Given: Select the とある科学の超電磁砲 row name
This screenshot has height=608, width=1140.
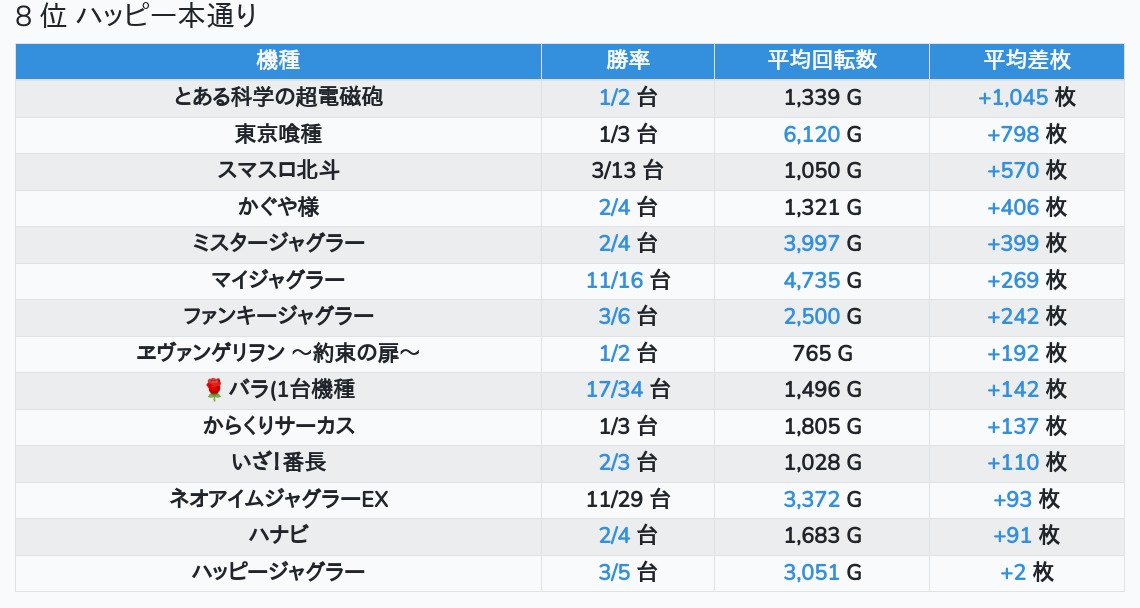Looking at the screenshot, I should coord(278,97).
